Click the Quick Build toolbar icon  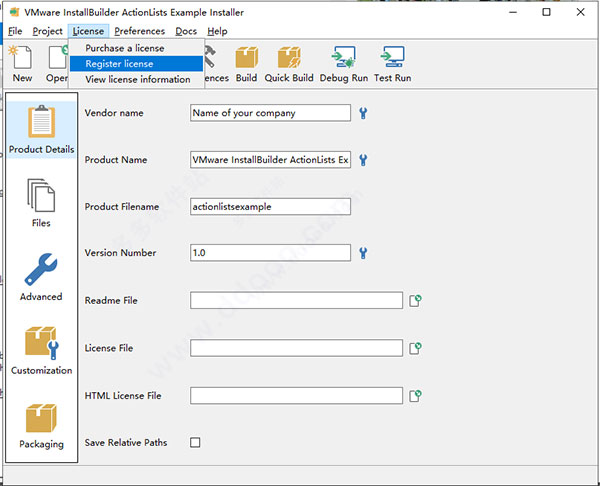[x=289, y=64]
